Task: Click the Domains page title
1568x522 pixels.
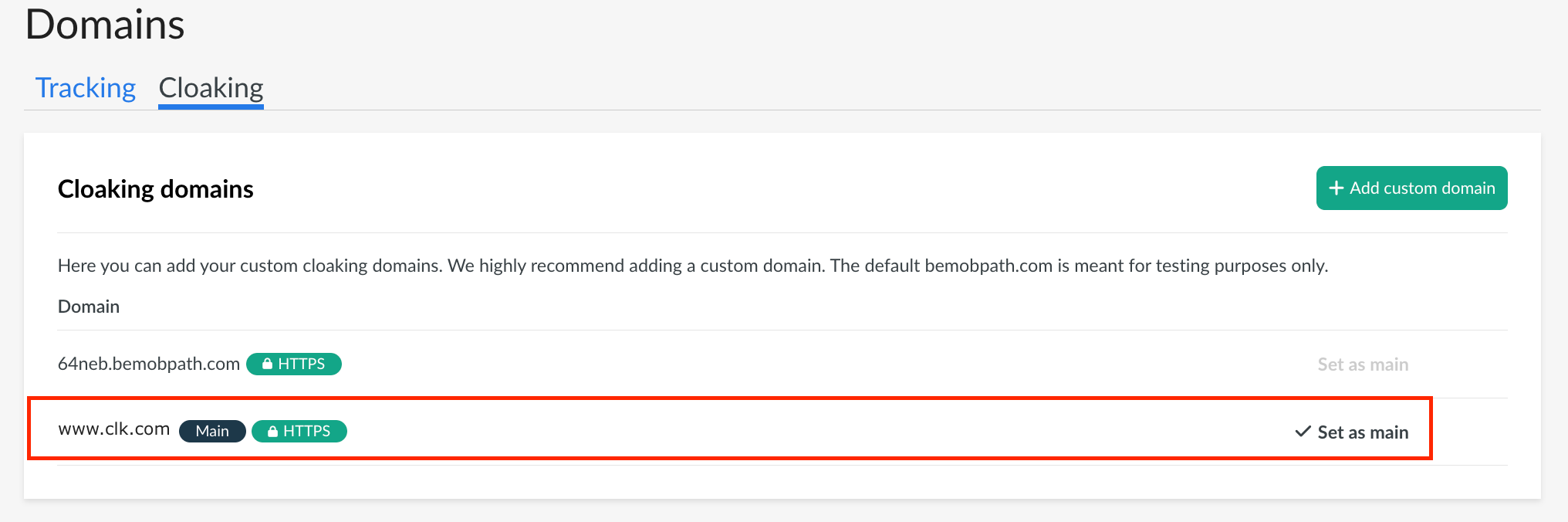Action: coord(105,25)
